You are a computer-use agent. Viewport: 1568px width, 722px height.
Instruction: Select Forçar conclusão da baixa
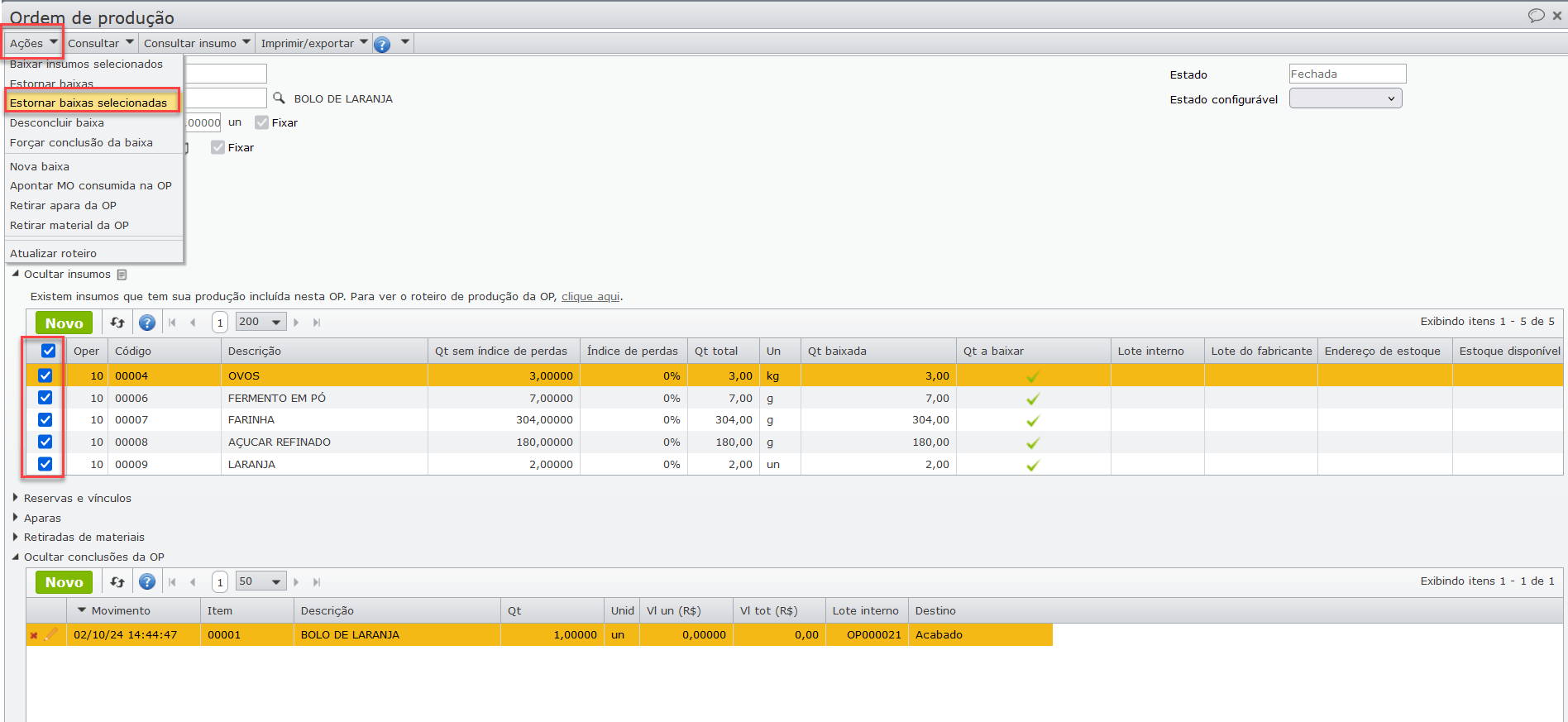81,142
